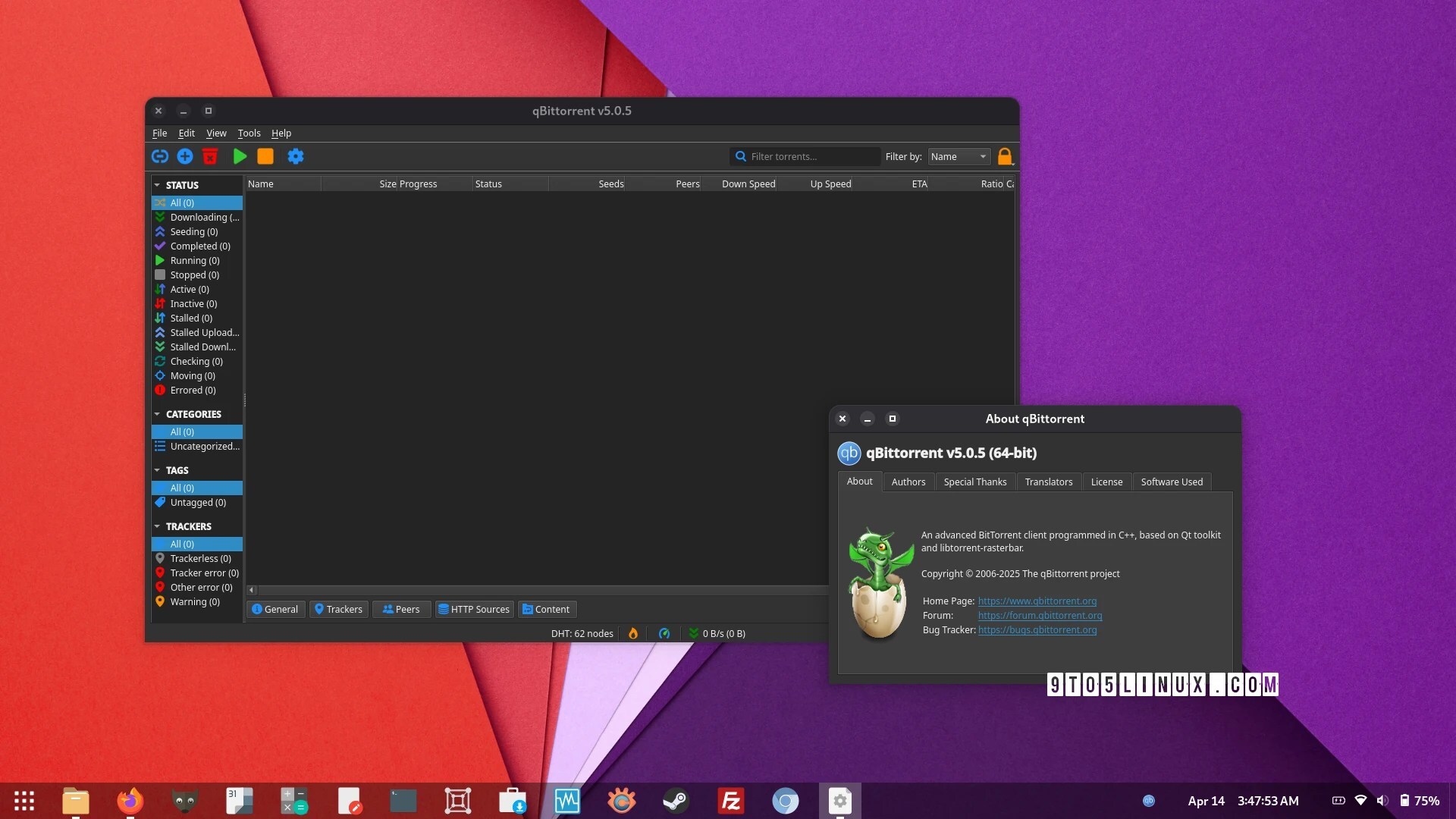Open the calculator taskbar icon
Image resolution: width=1456 pixels, height=819 pixels.
pyautogui.click(x=293, y=801)
